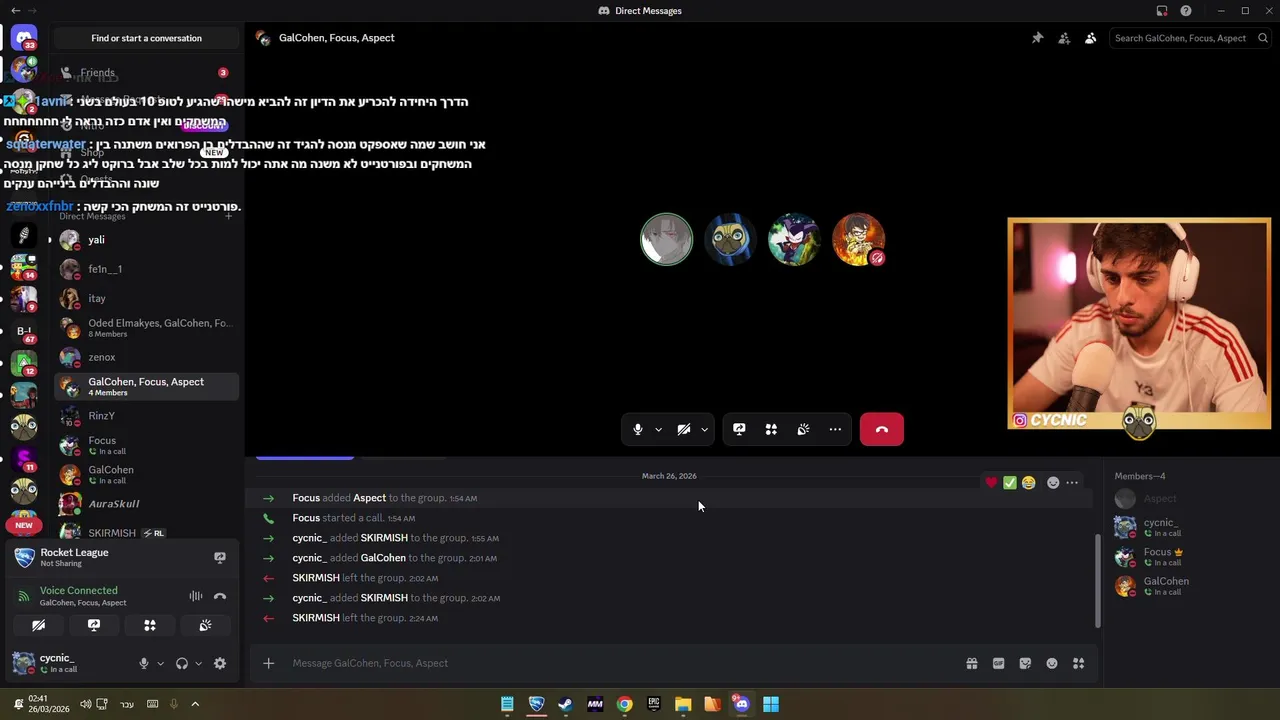Viewport: 1280px width, 720px height.
Task: Start an activity from call controls bar
Action: 771,429
